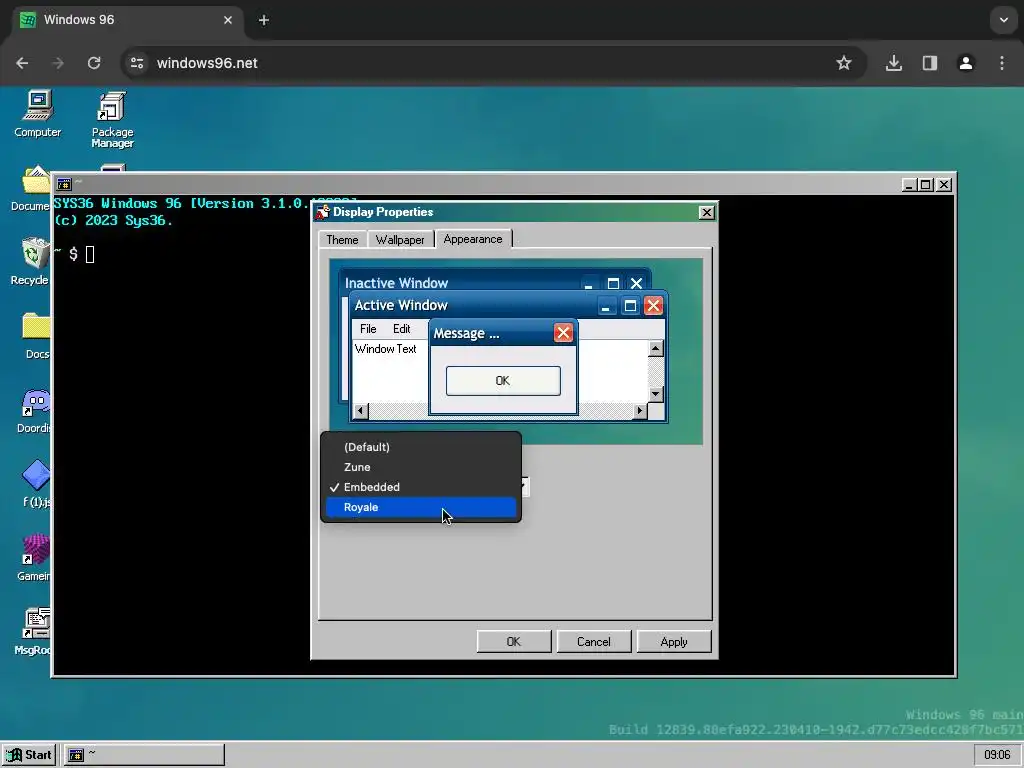Open the MsgRoom desktop icon

tap(33, 632)
